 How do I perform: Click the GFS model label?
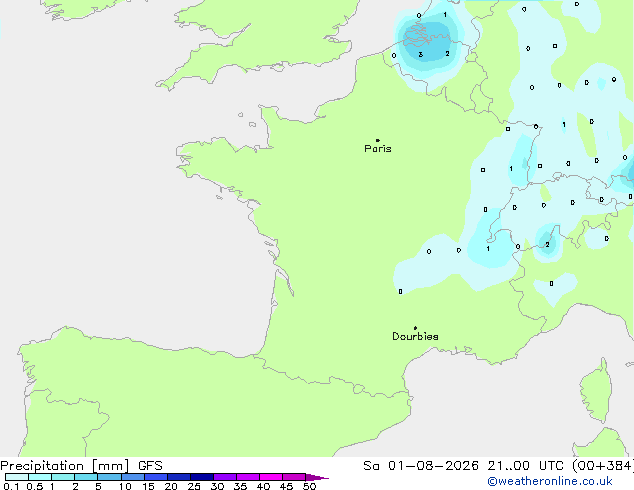pos(150,466)
